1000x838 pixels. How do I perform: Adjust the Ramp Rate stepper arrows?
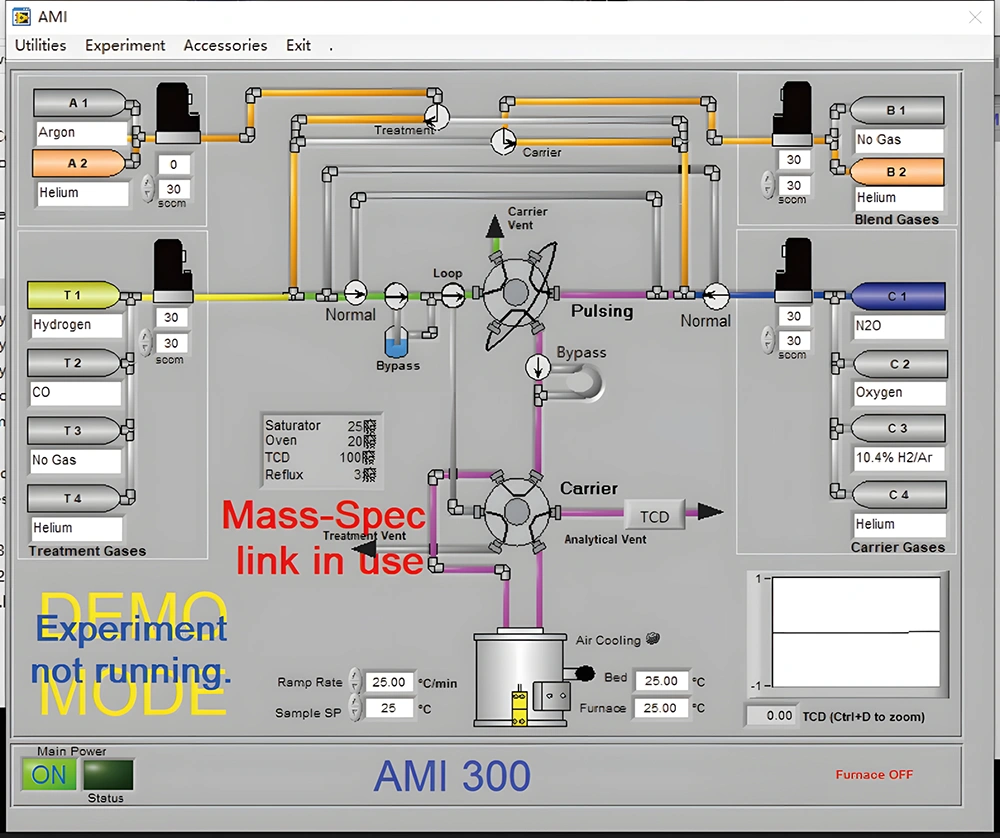[353, 682]
